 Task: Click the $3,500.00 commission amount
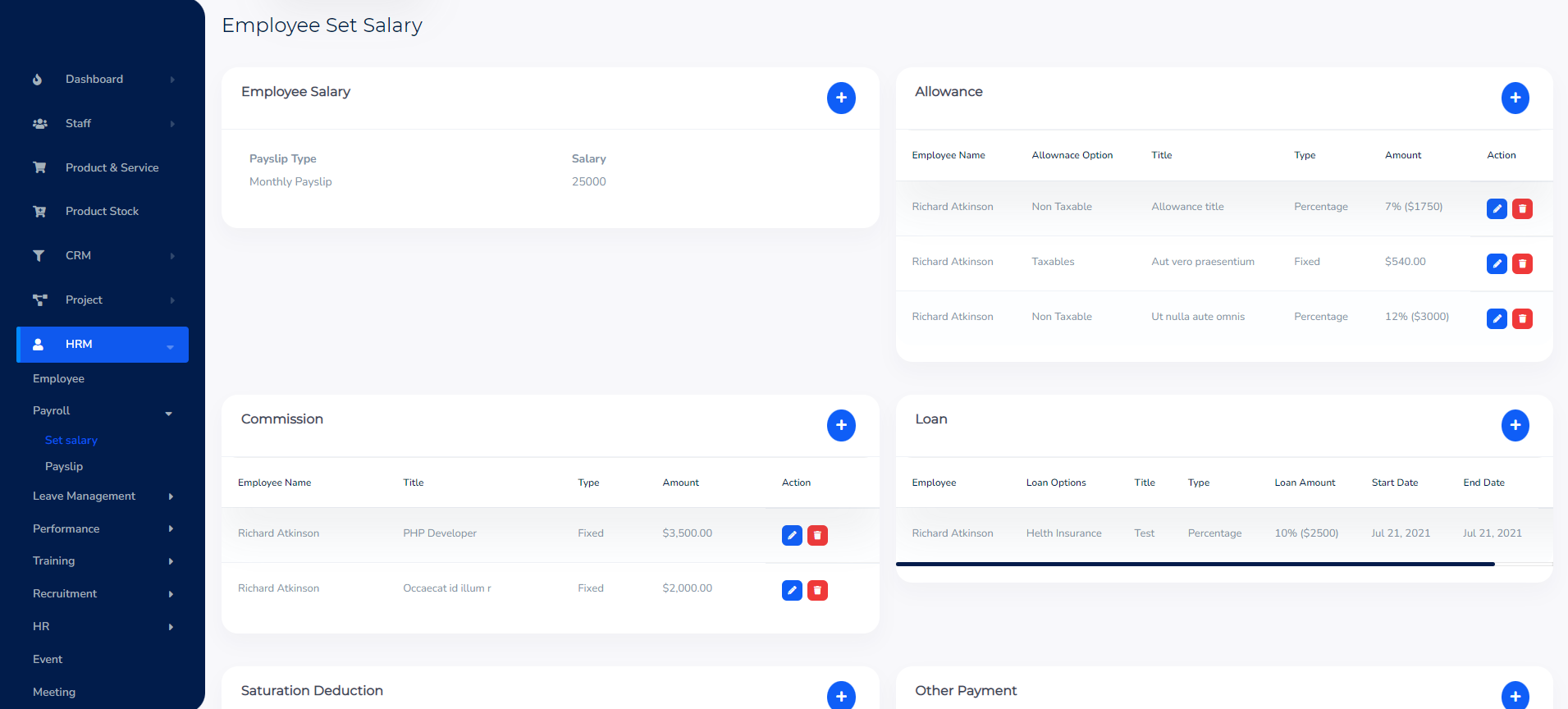coord(688,533)
